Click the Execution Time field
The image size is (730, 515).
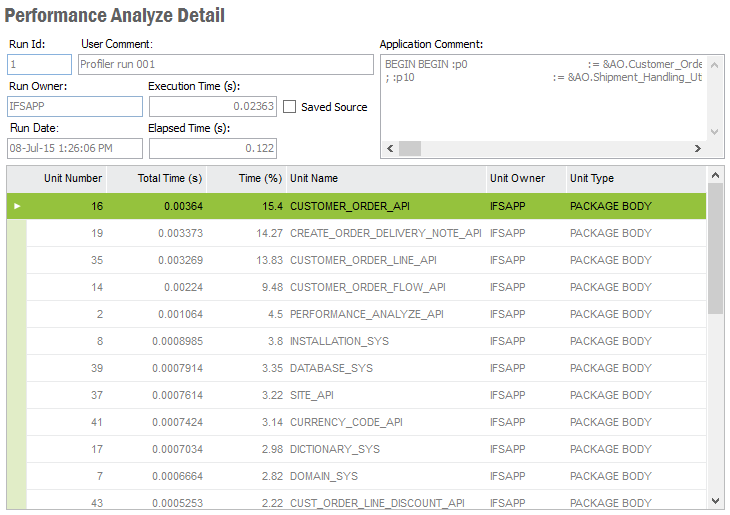pos(213,106)
